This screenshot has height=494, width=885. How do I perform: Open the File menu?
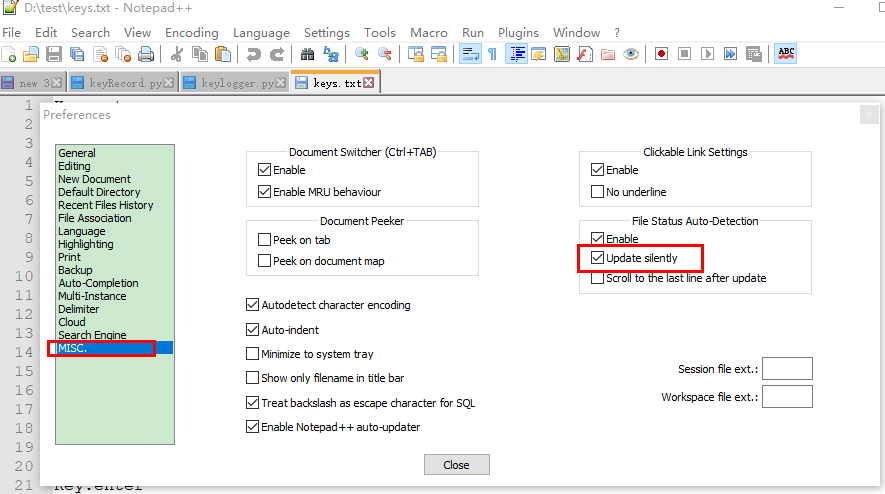(11, 33)
